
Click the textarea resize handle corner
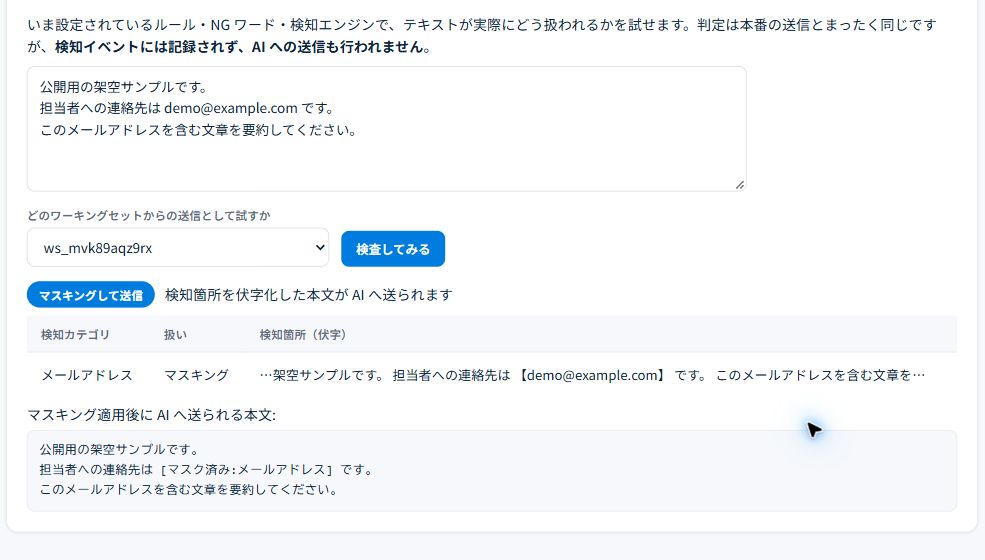(x=739, y=185)
